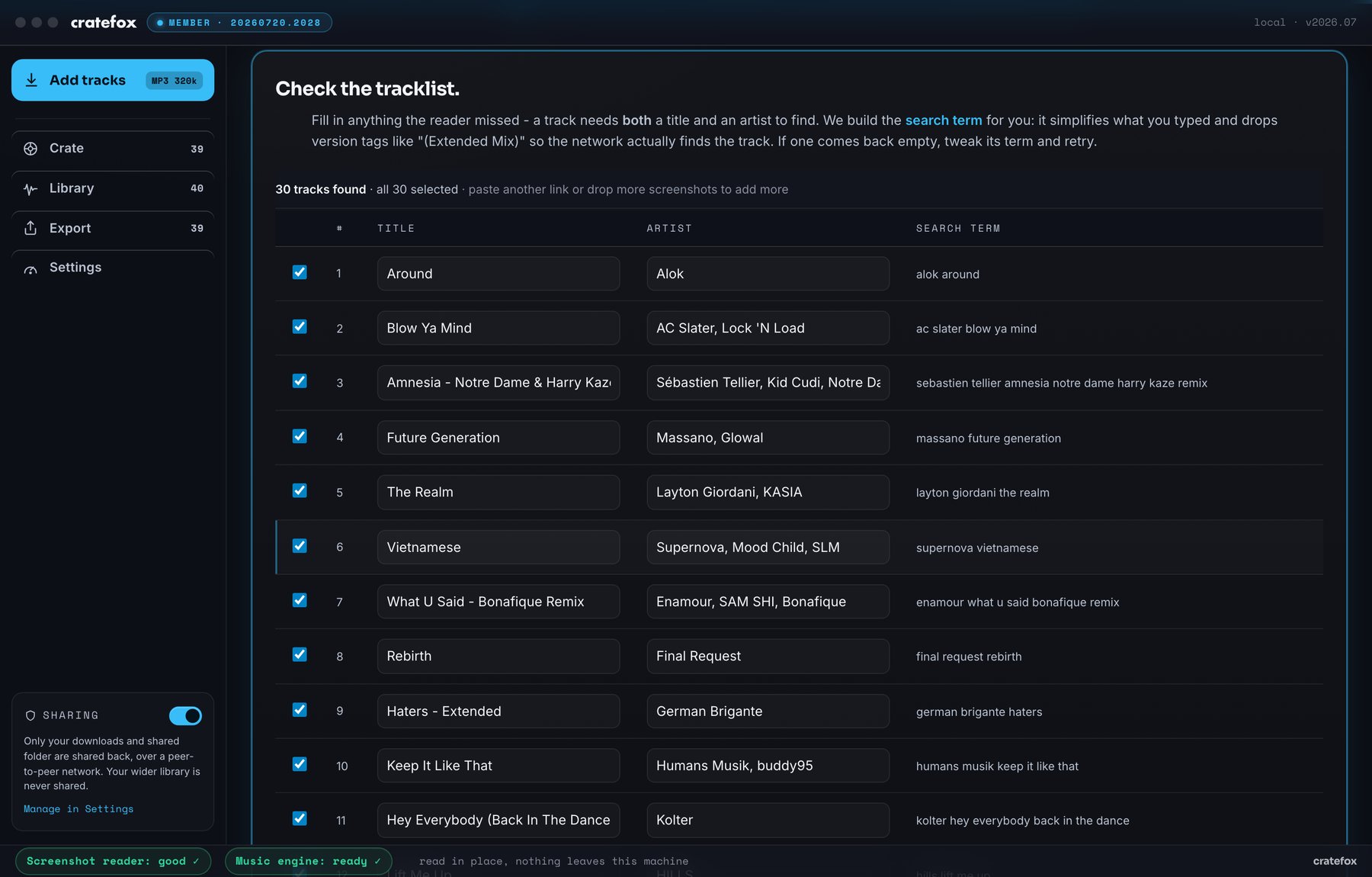Edit the title field Haters - Extended
This screenshot has height=877, width=1372.
click(x=498, y=712)
